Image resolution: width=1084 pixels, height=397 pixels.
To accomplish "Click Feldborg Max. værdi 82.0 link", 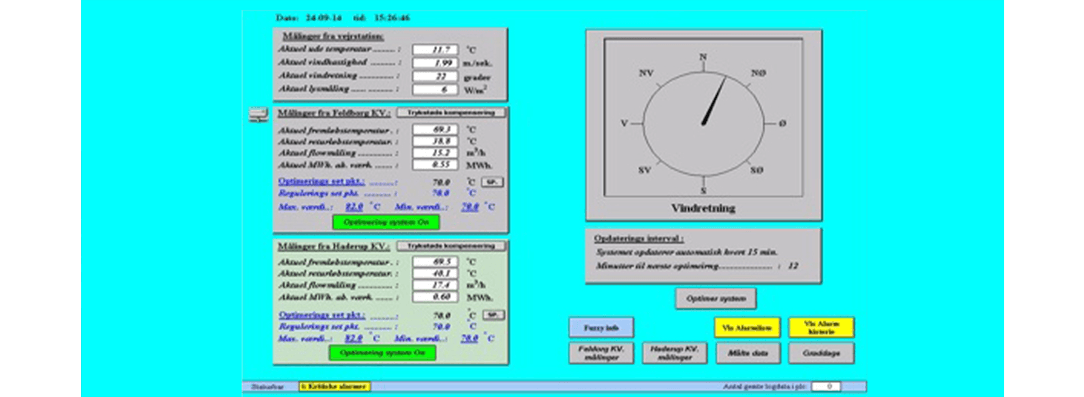I will coord(355,207).
